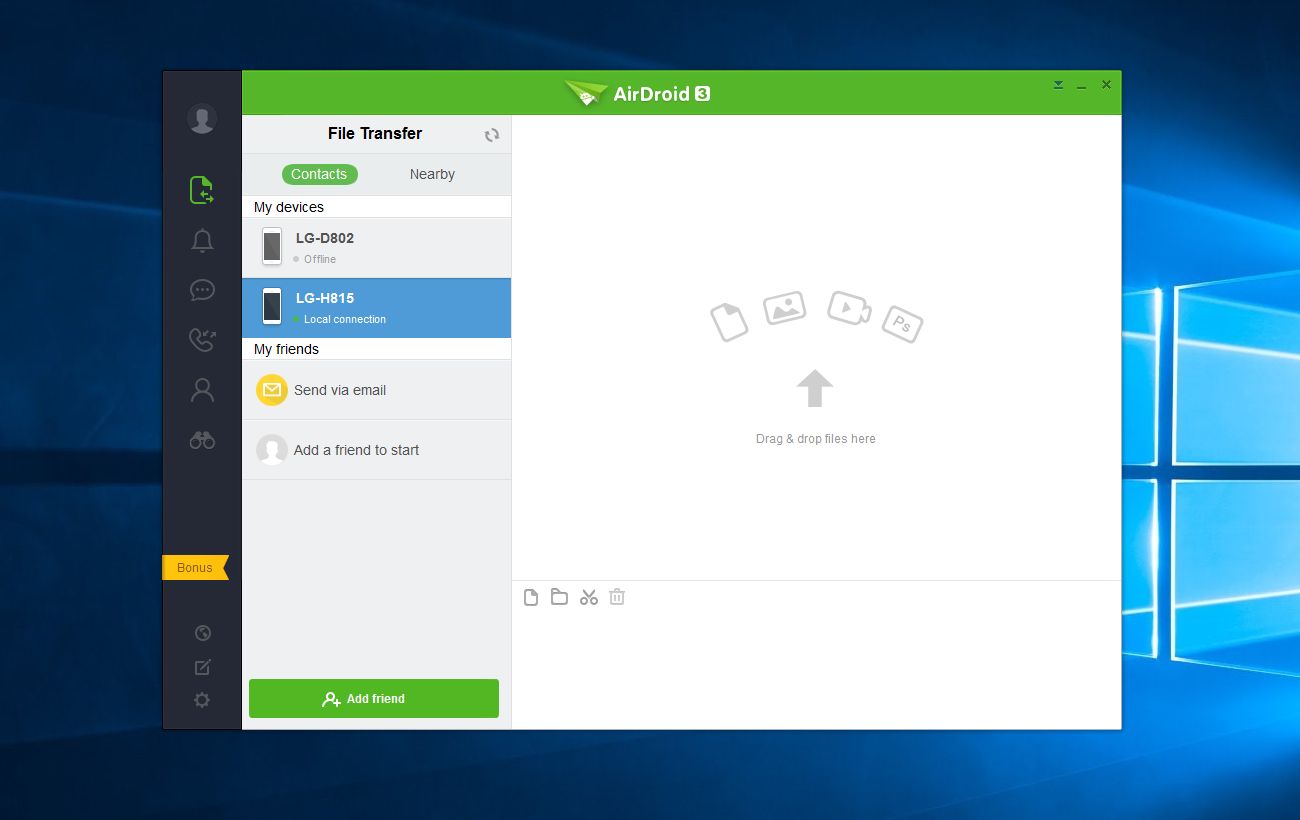1300x820 pixels.
Task: Click the send file icon in toolbar
Action: (x=531, y=597)
